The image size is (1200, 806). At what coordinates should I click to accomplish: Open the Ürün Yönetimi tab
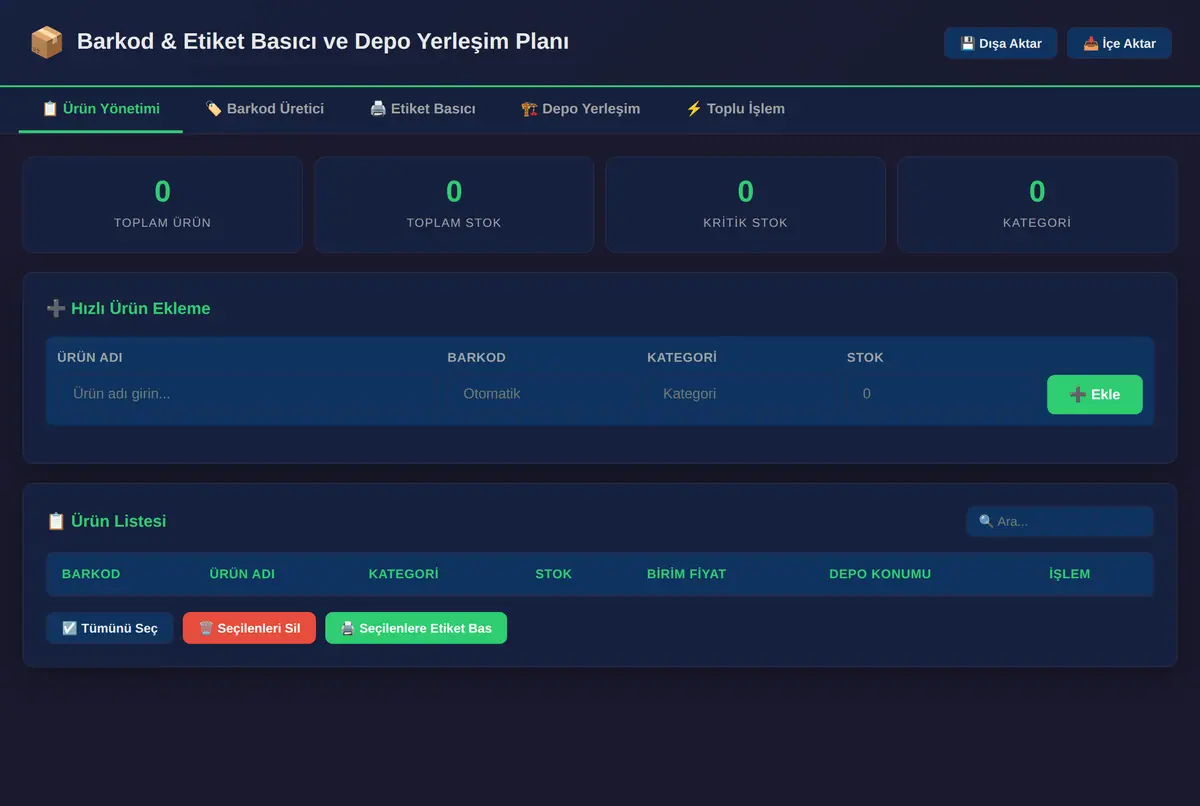(x=101, y=109)
